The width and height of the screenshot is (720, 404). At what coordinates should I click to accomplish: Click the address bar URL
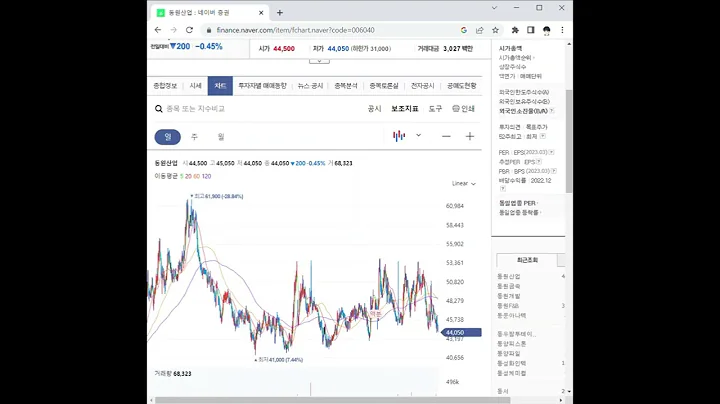295,30
